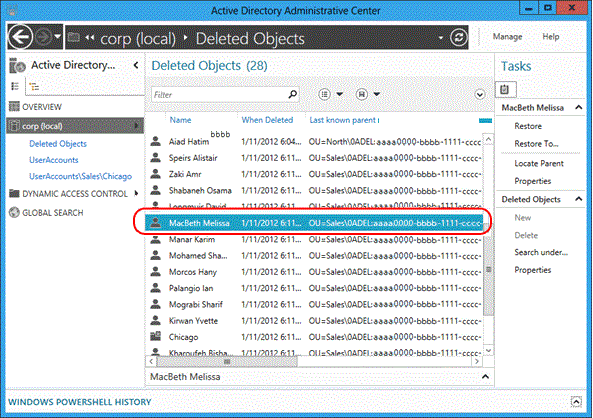Viewport: 593px width, 418px height.
Task: Expand Windows PowerShell History panel
Action: click(x=576, y=401)
